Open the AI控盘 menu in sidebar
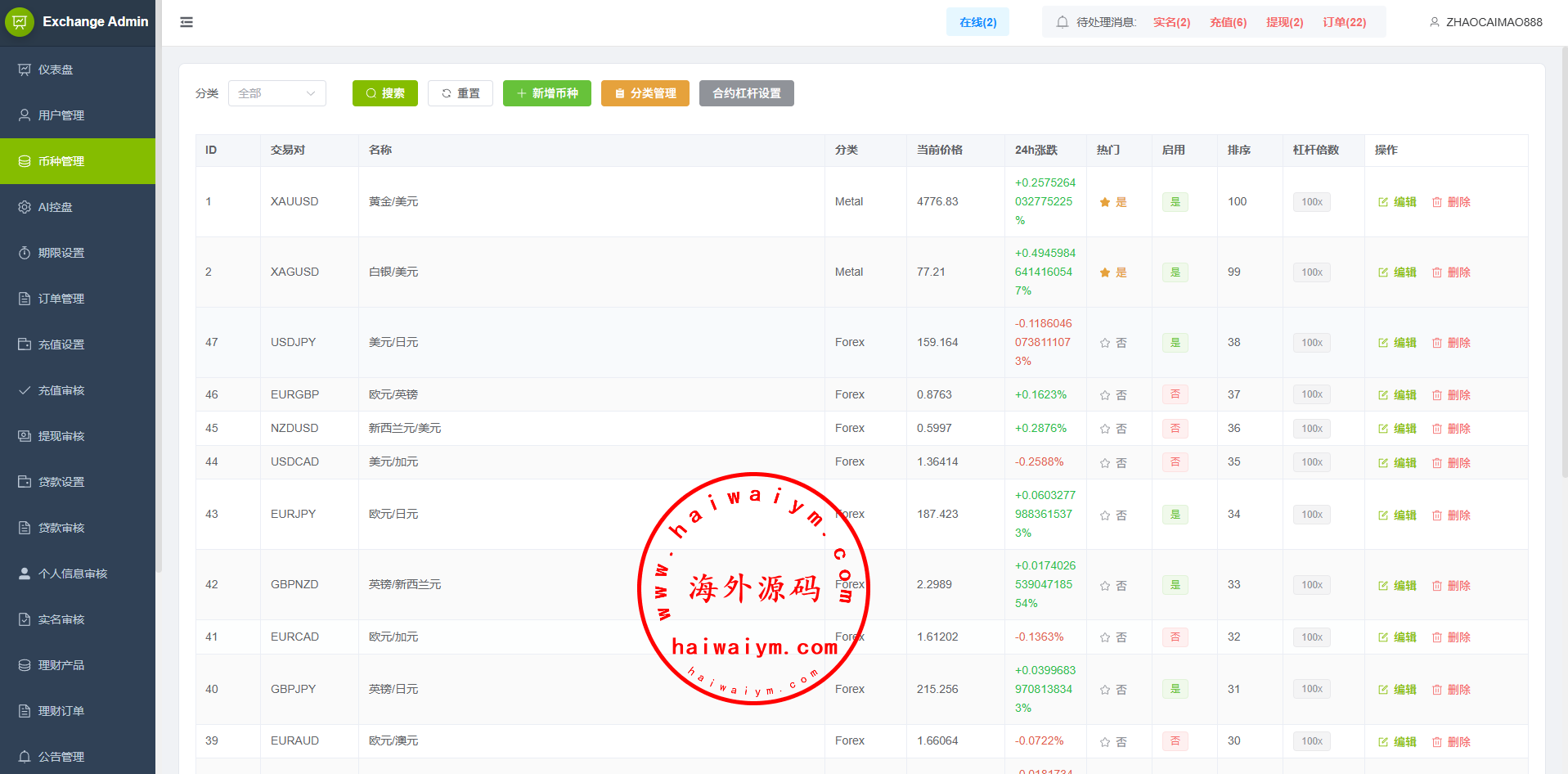 pos(56,207)
